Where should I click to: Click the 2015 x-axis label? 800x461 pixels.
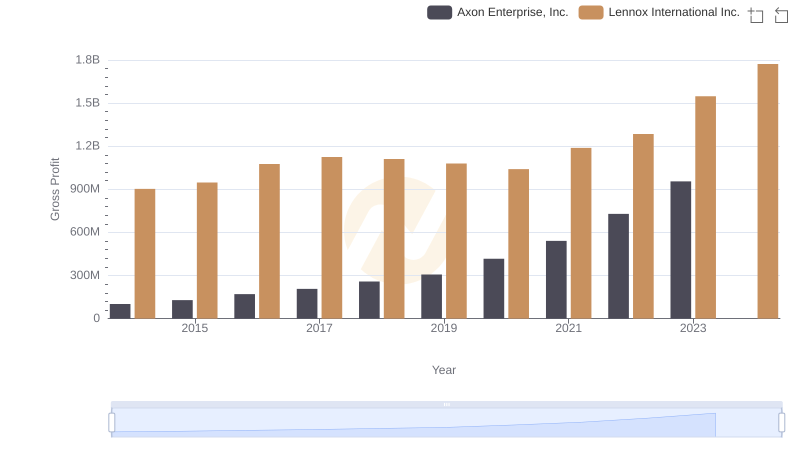(x=194, y=328)
